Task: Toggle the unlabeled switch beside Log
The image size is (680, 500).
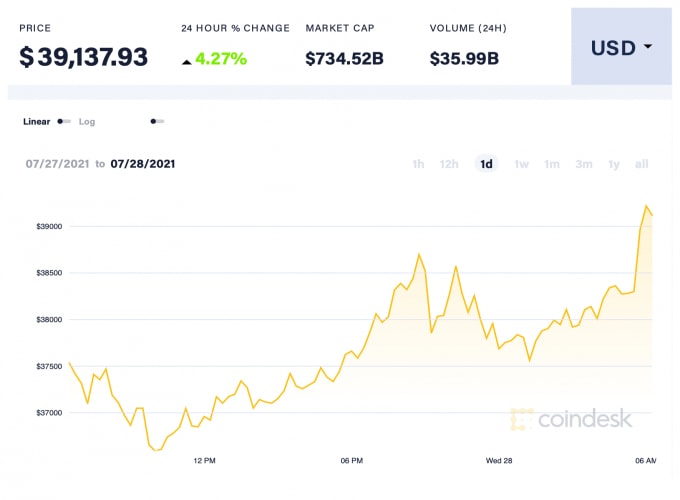Action: click(157, 121)
